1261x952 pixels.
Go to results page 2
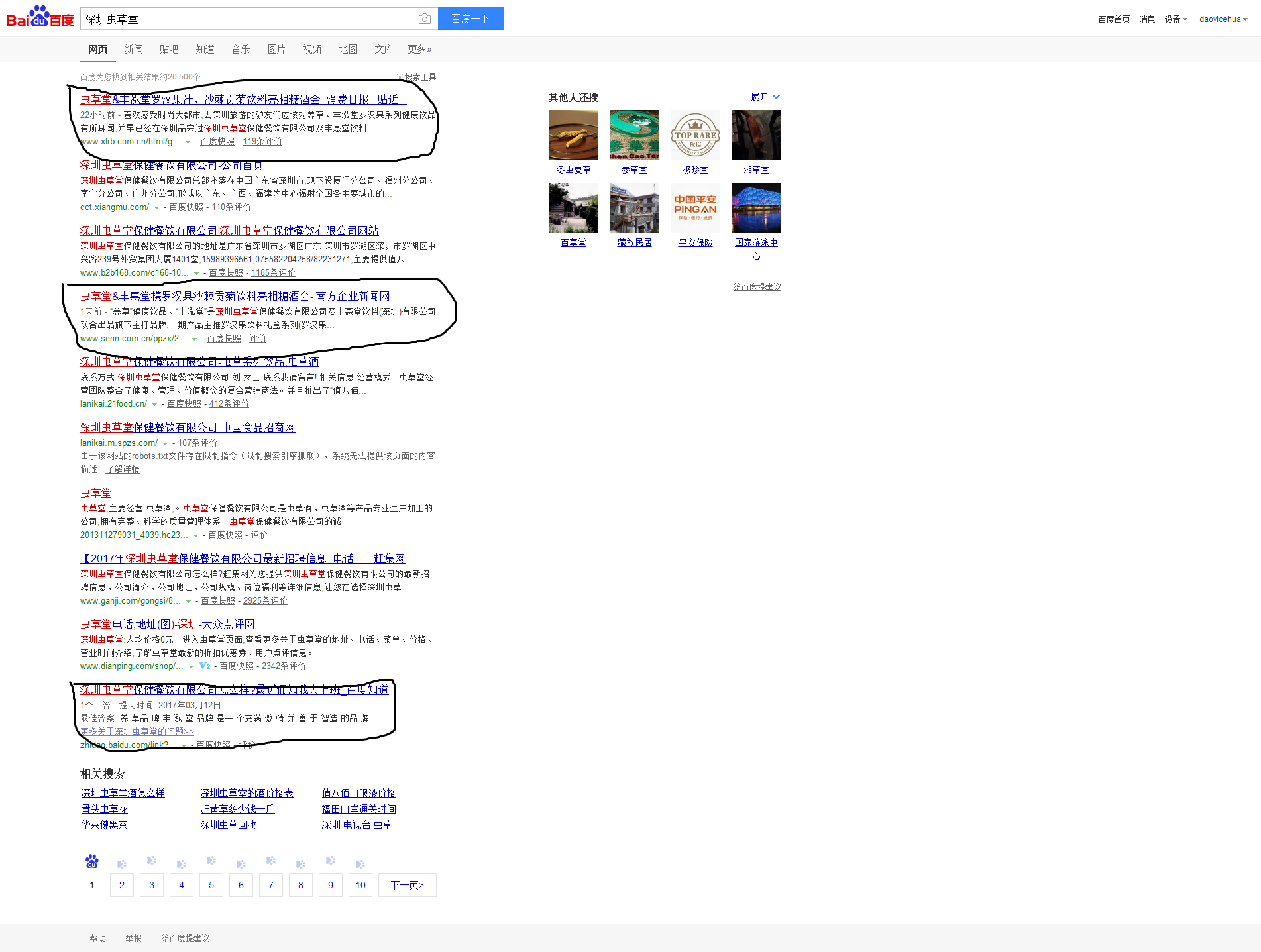122,885
